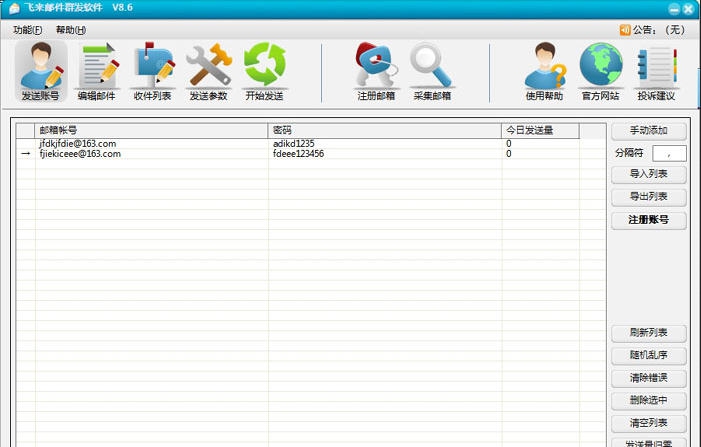Open the 投诉建议 notebook icon
This screenshot has width=701, height=447.
tap(656, 72)
